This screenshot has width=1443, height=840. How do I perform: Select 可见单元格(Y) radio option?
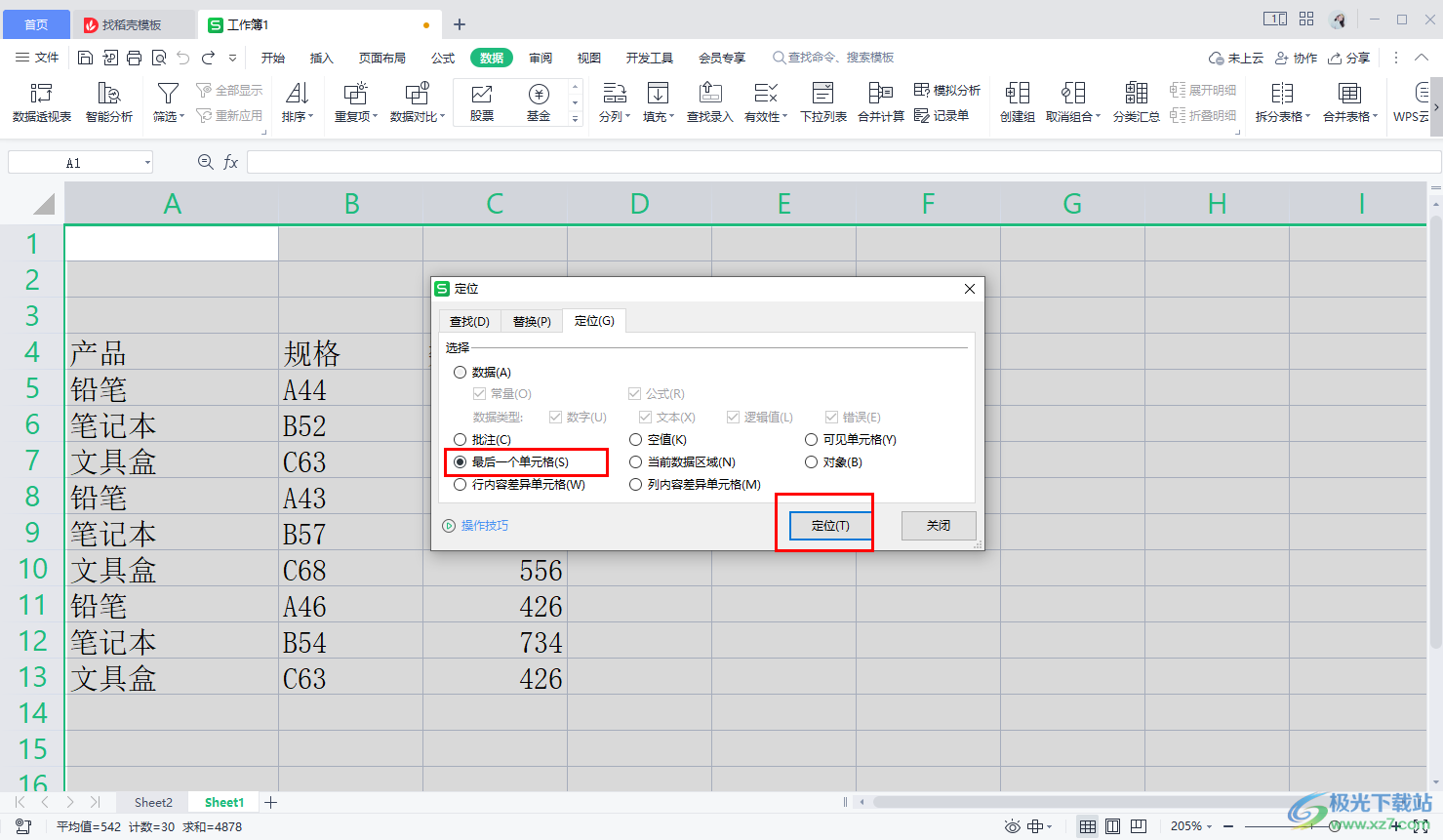(x=851, y=440)
